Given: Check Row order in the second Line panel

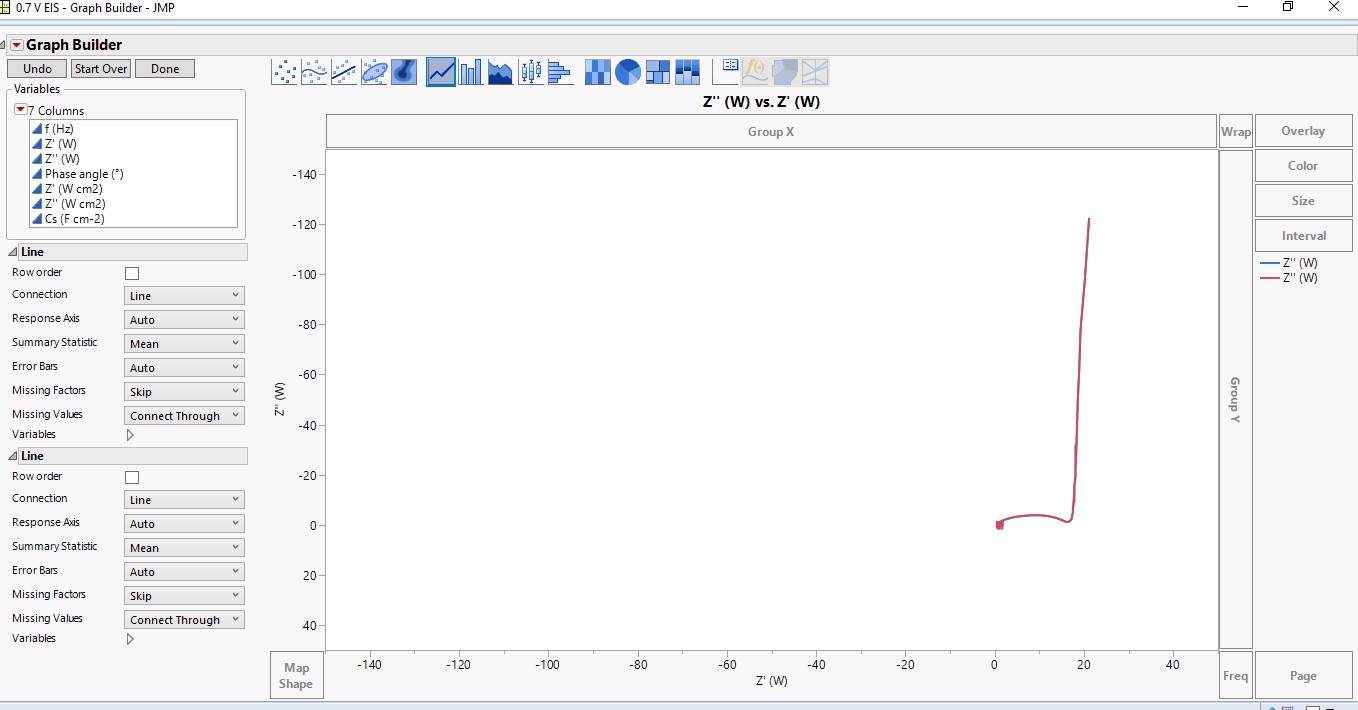Looking at the screenshot, I should click(x=131, y=477).
